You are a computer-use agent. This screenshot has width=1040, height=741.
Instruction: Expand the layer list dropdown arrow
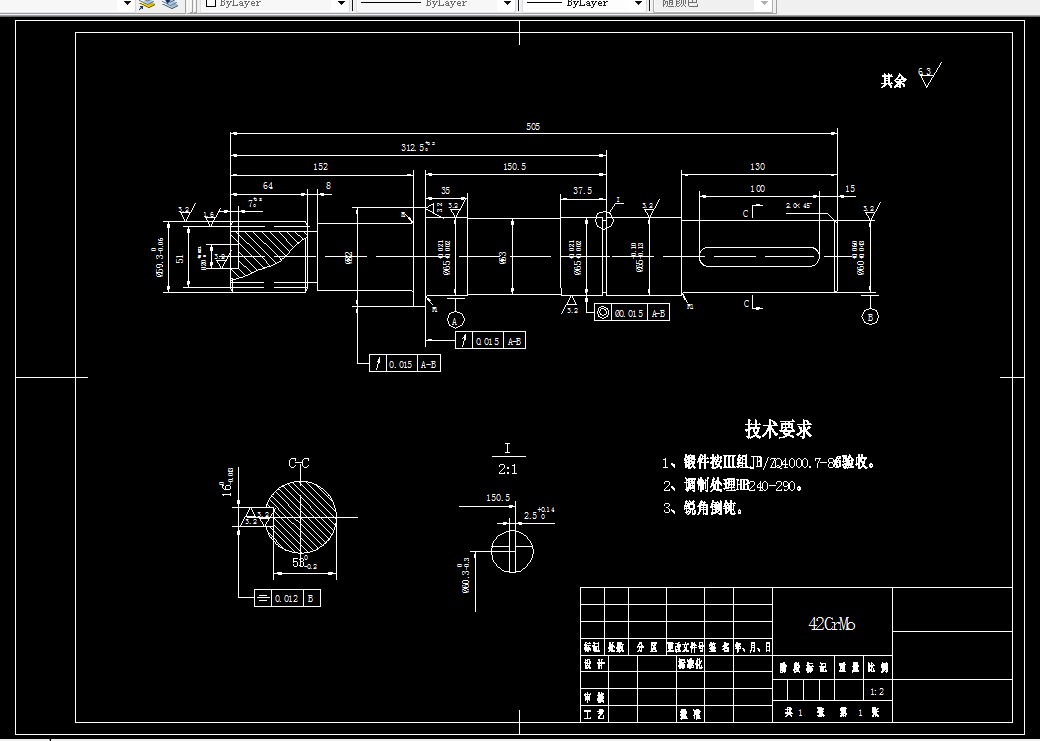127,3
